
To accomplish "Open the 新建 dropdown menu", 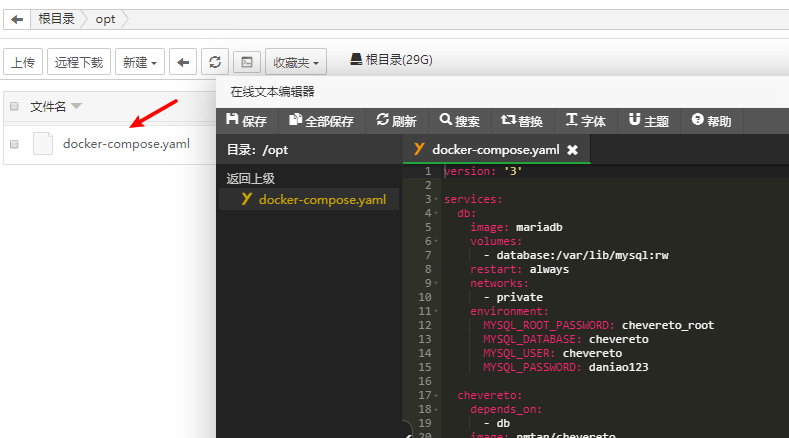I will coord(139,62).
